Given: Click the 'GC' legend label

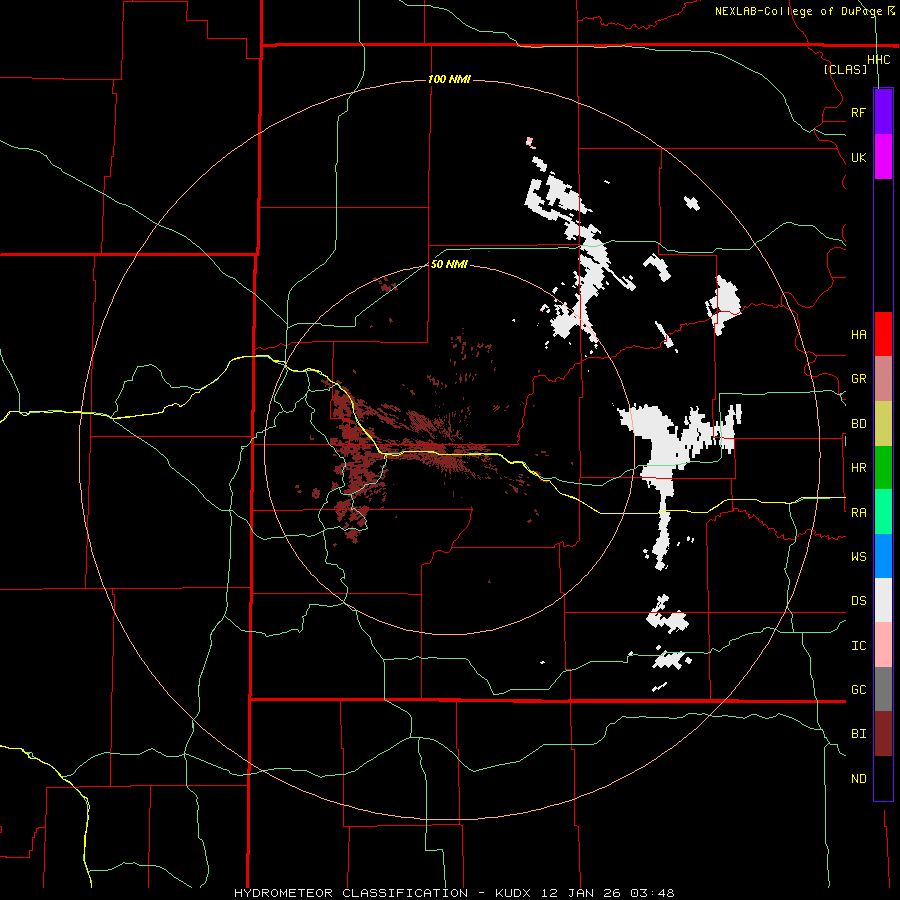Looking at the screenshot, I should pos(858,689).
